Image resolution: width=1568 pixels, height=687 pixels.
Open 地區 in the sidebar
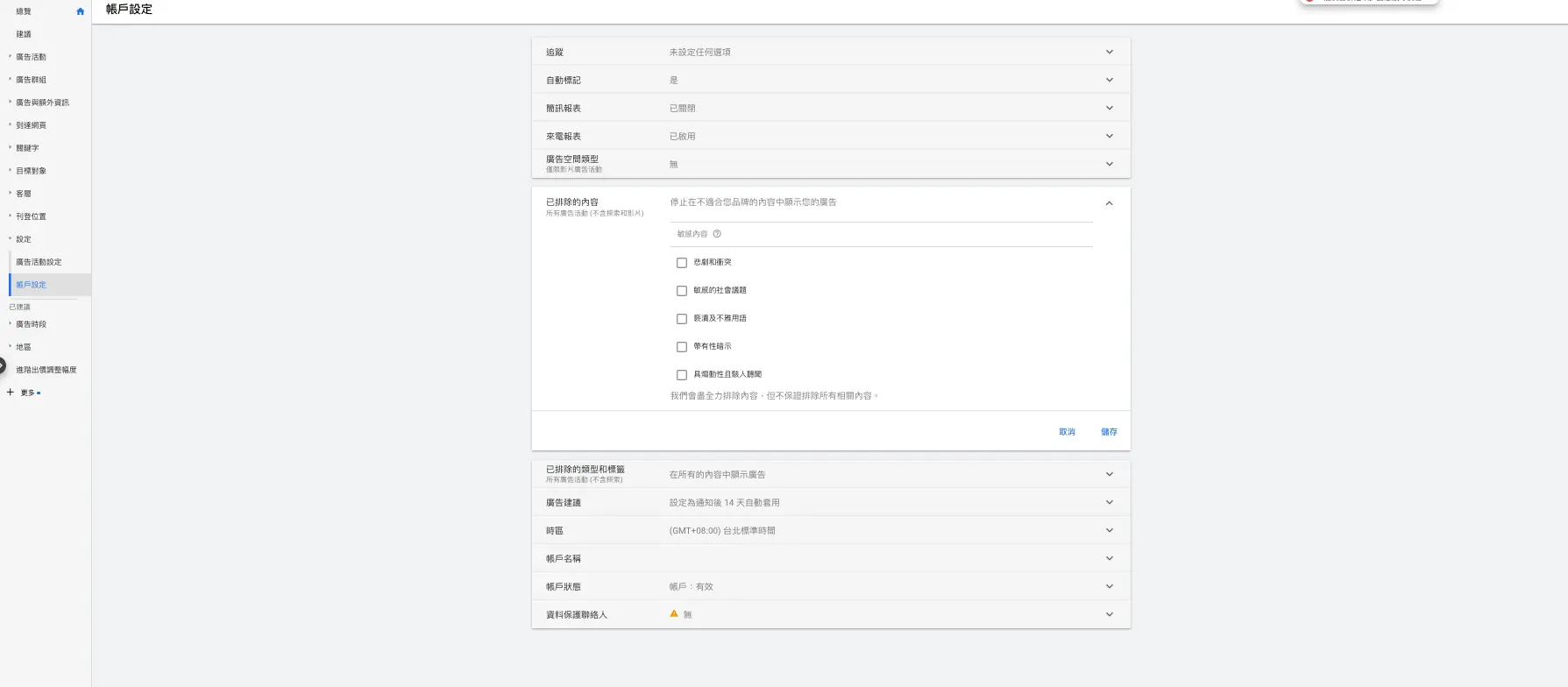pyautogui.click(x=24, y=347)
